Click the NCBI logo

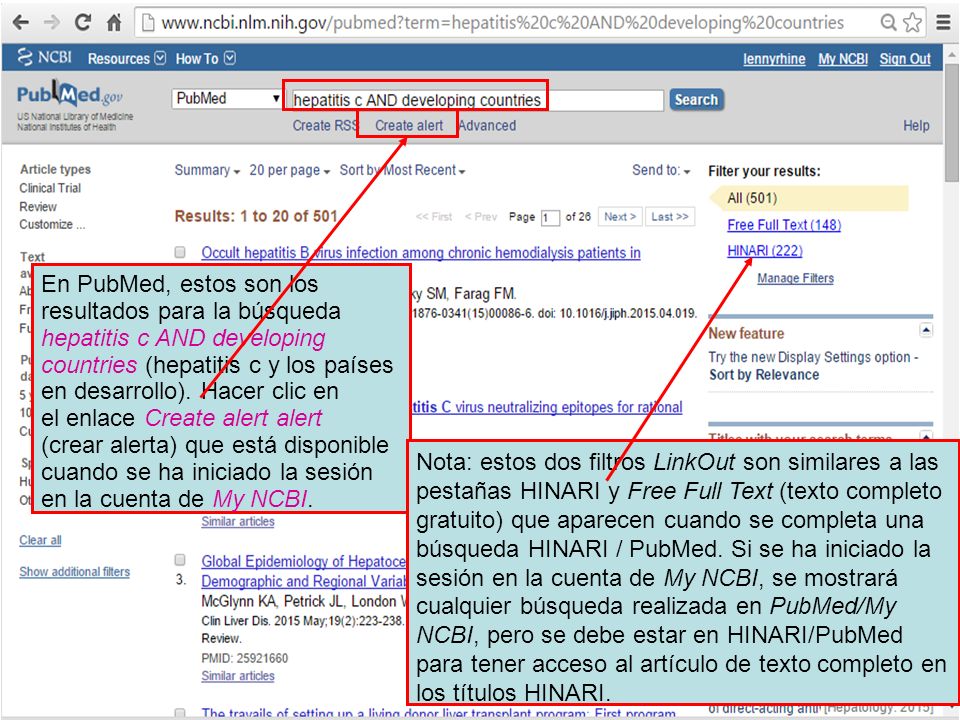tap(44, 58)
